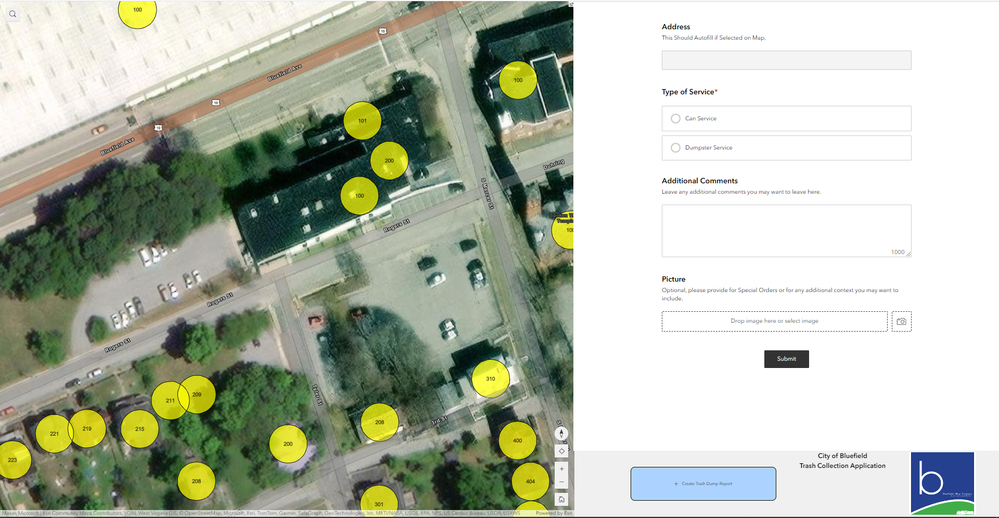
Task: Select marker 200 on the dark-roofed building
Action: point(389,161)
